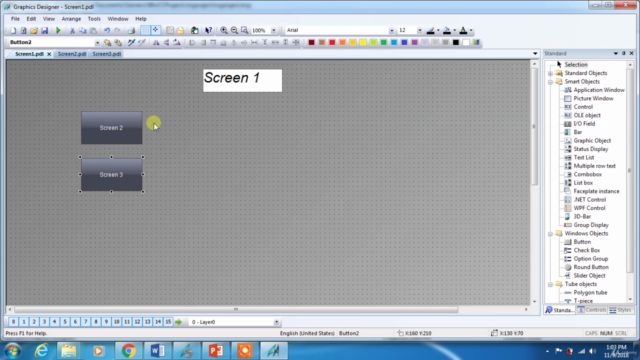Toggle visibility of layer 1

(24, 322)
